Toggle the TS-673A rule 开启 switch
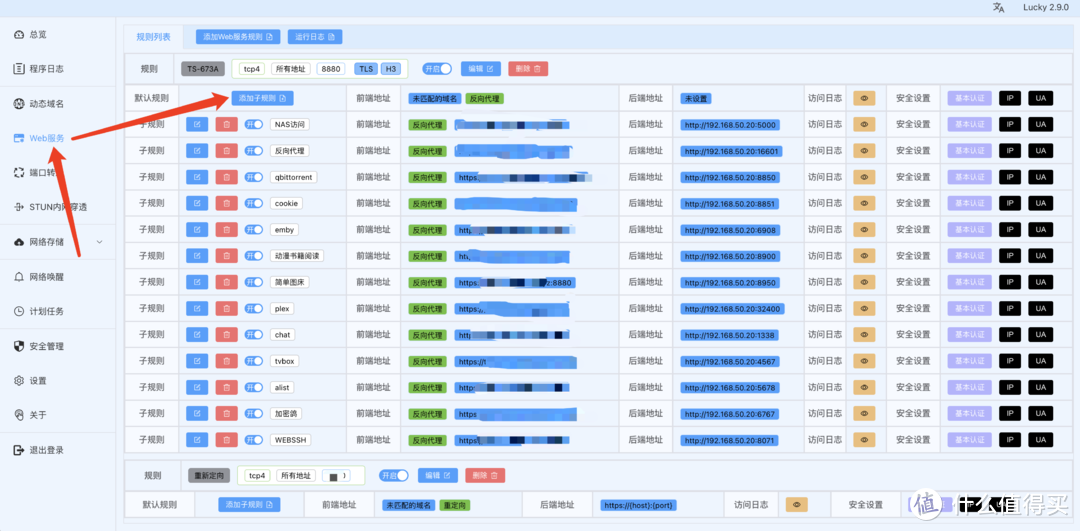The image size is (1080, 531). coord(437,69)
